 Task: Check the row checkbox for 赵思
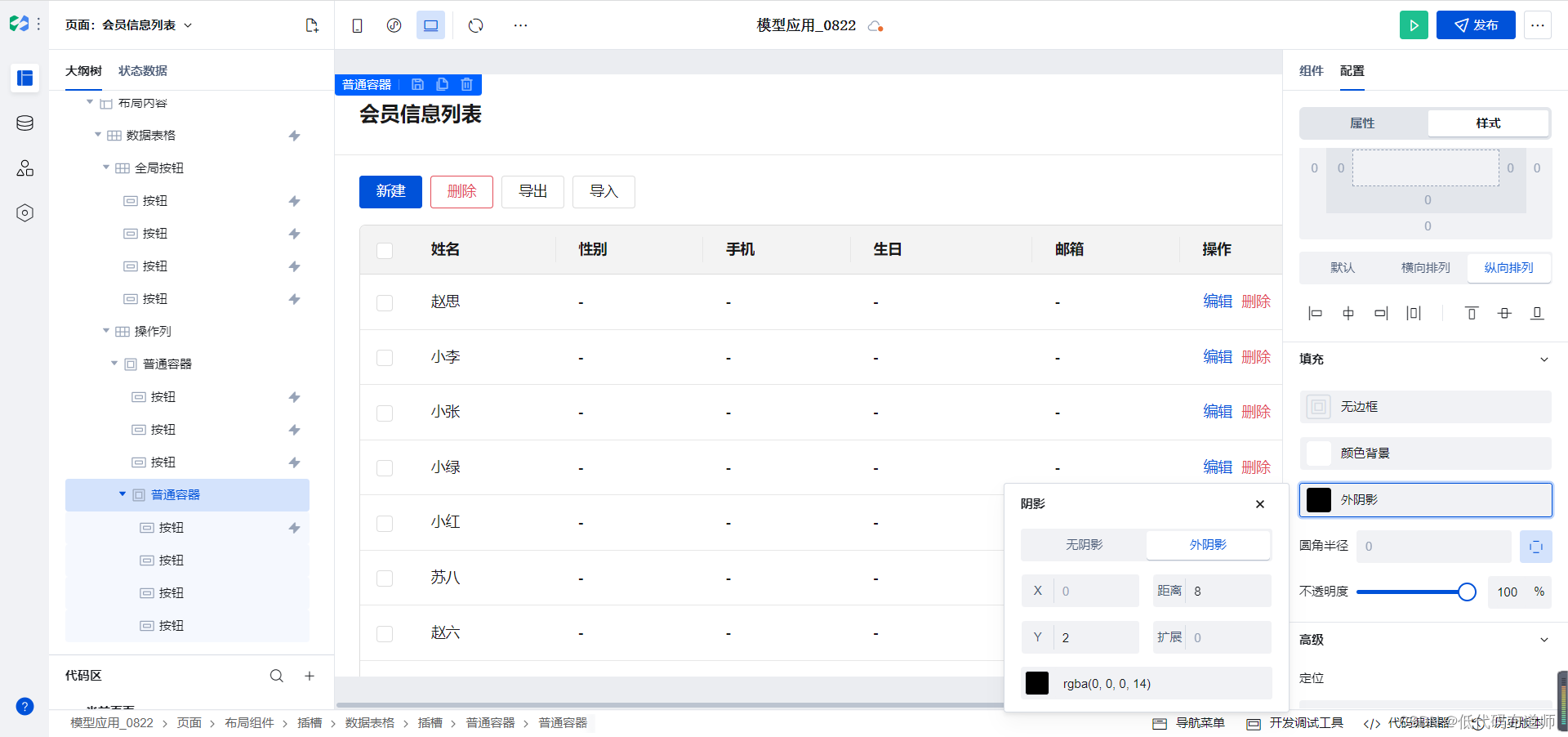pos(385,302)
